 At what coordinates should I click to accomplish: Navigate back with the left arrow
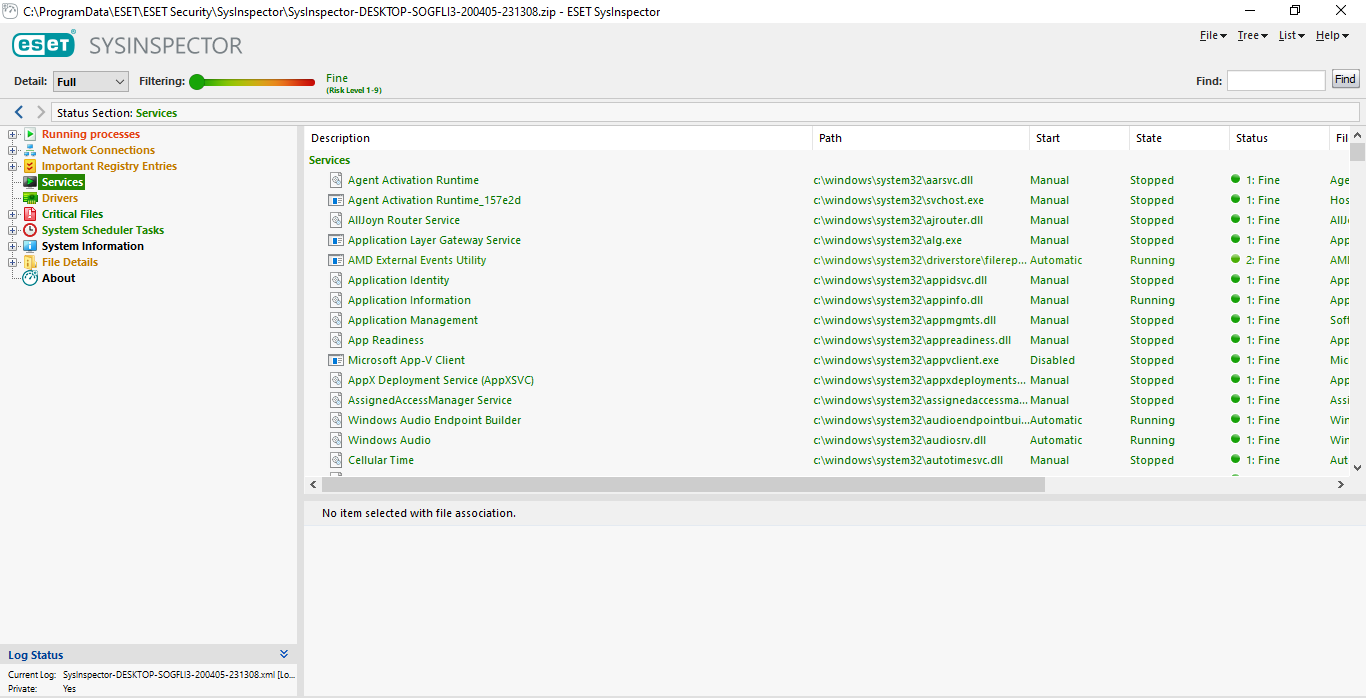click(19, 112)
